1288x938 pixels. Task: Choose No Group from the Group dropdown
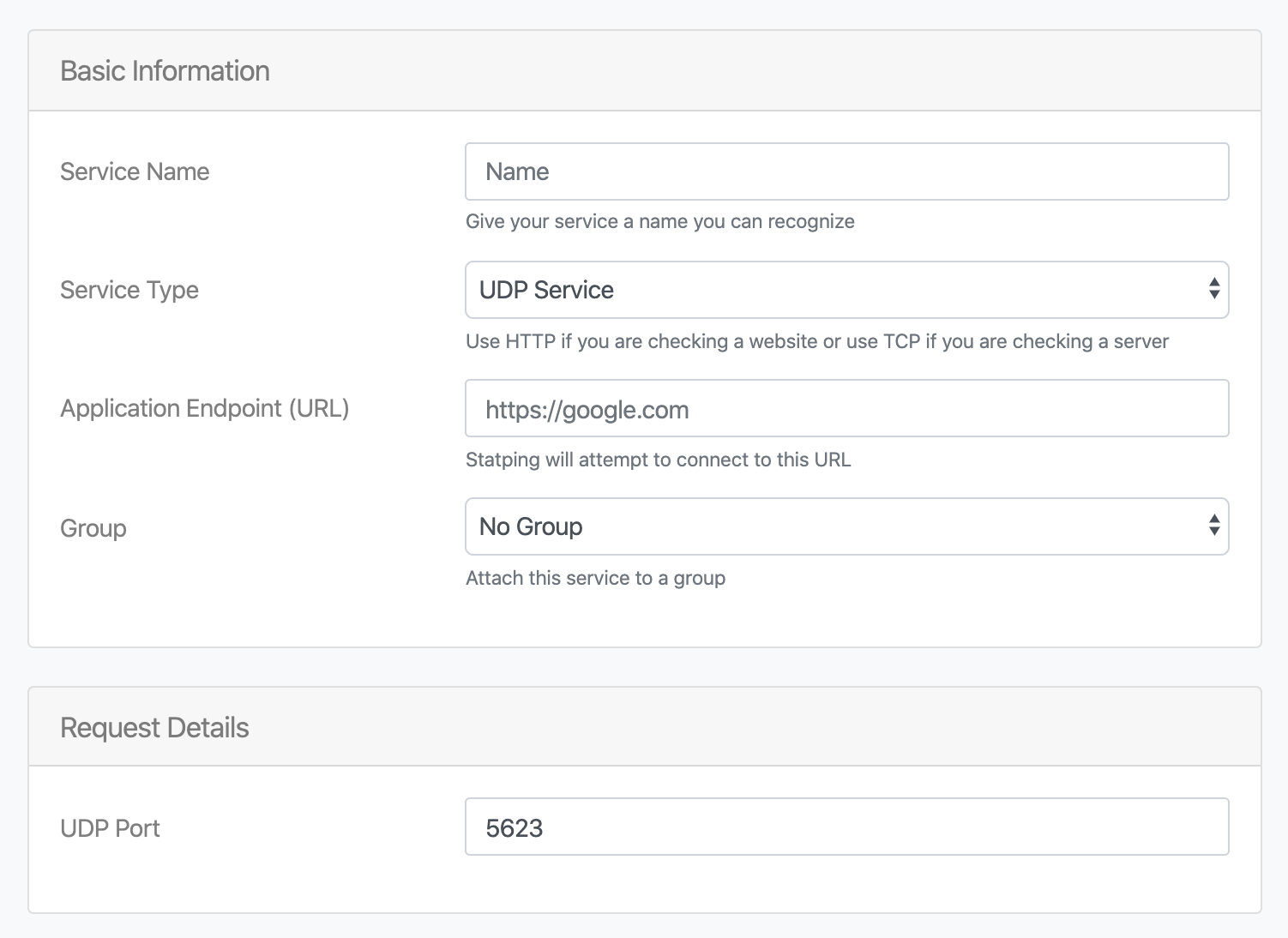click(x=846, y=526)
